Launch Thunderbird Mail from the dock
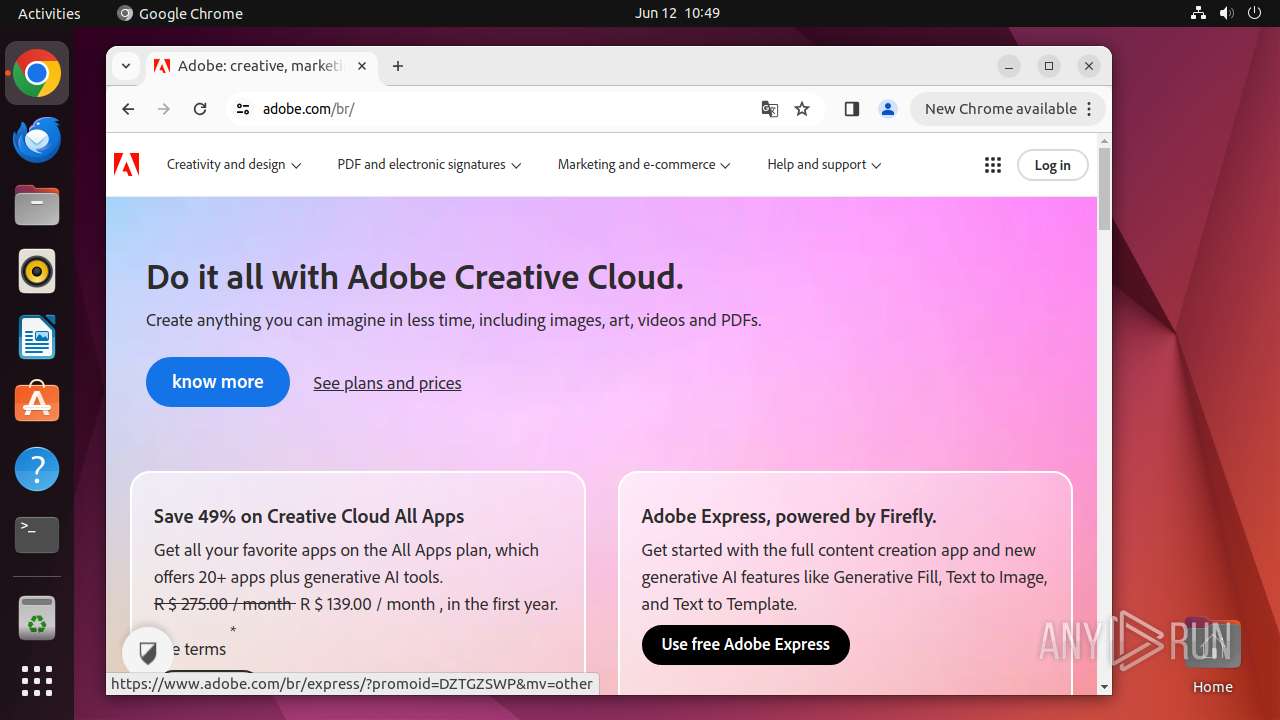 pyautogui.click(x=37, y=140)
